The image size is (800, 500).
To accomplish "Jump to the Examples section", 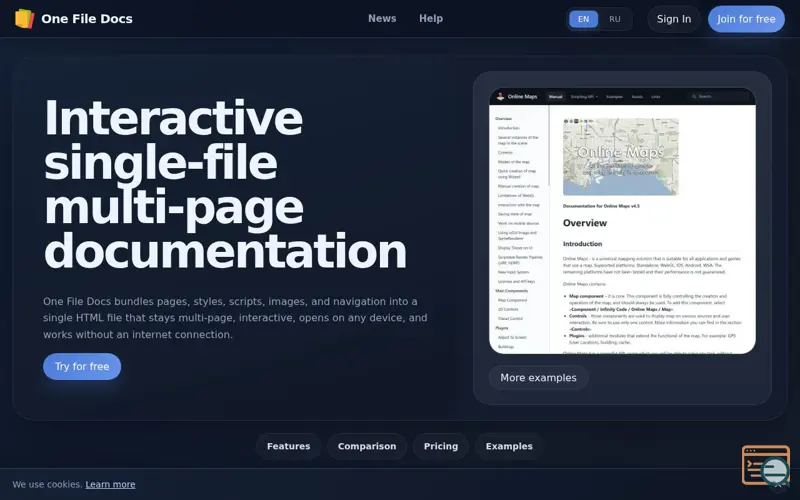I will point(509,446).
